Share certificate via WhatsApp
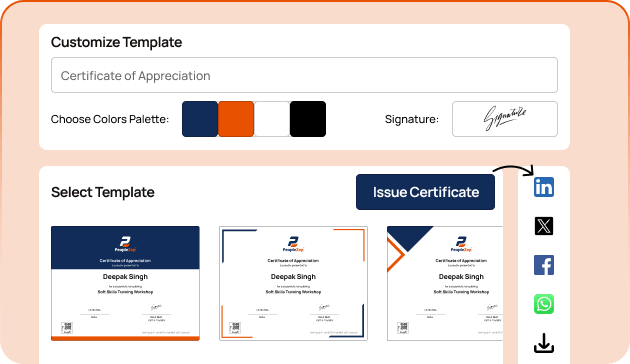The height and width of the screenshot is (364, 630). tap(544, 304)
